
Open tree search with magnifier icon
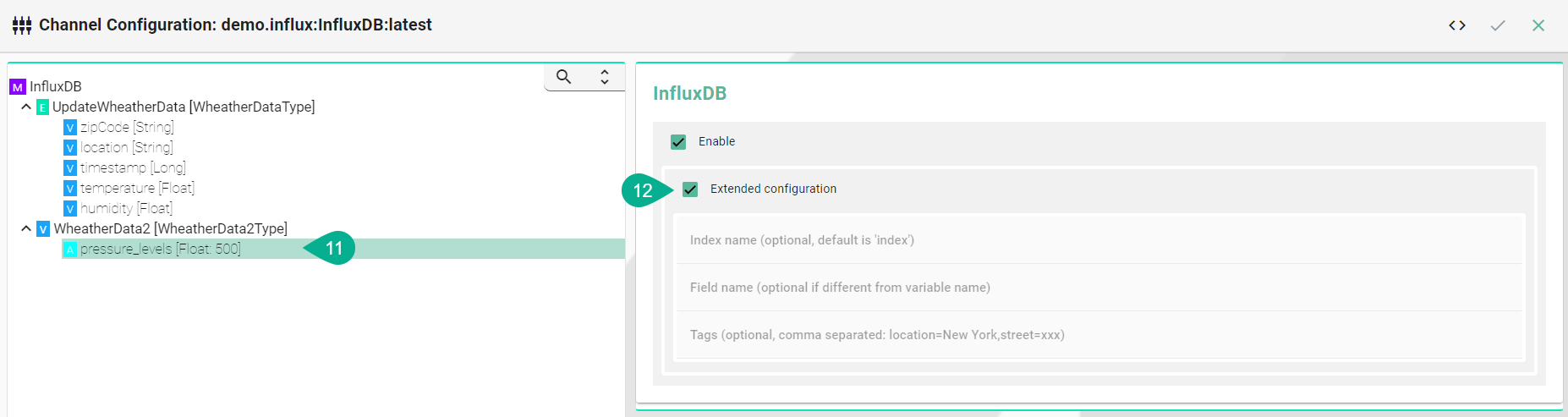[x=563, y=77]
